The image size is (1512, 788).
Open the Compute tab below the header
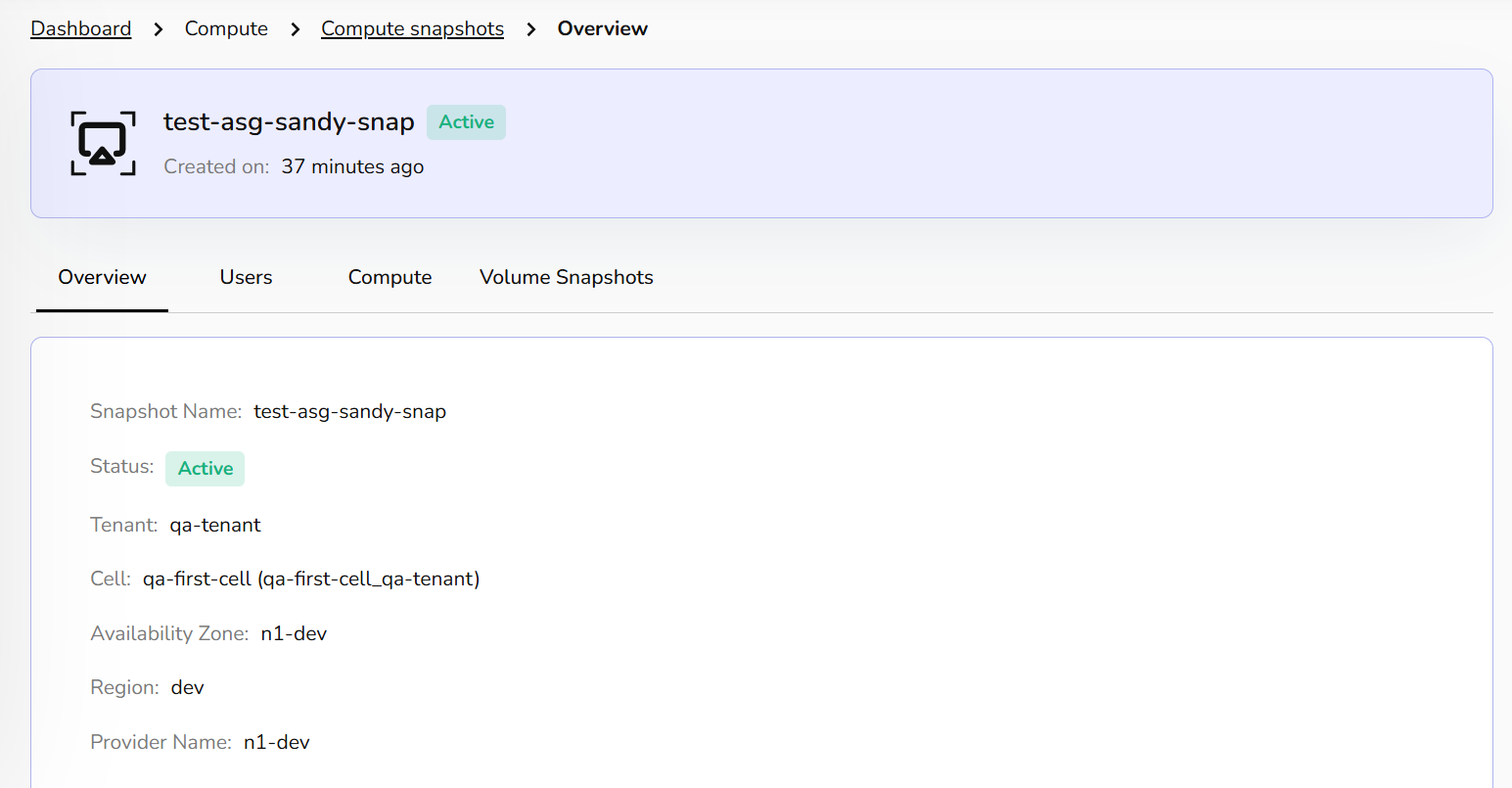point(389,277)
